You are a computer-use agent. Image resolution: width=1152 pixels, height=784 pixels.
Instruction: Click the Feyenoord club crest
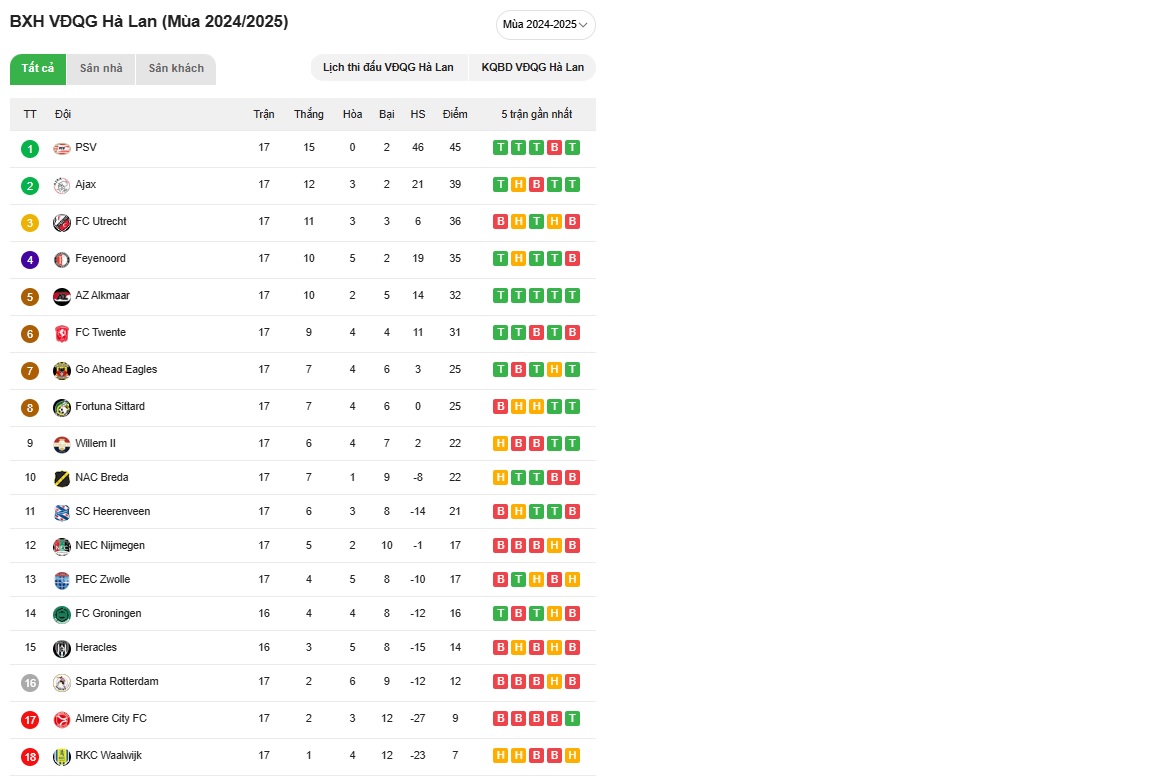coord(62,259)
